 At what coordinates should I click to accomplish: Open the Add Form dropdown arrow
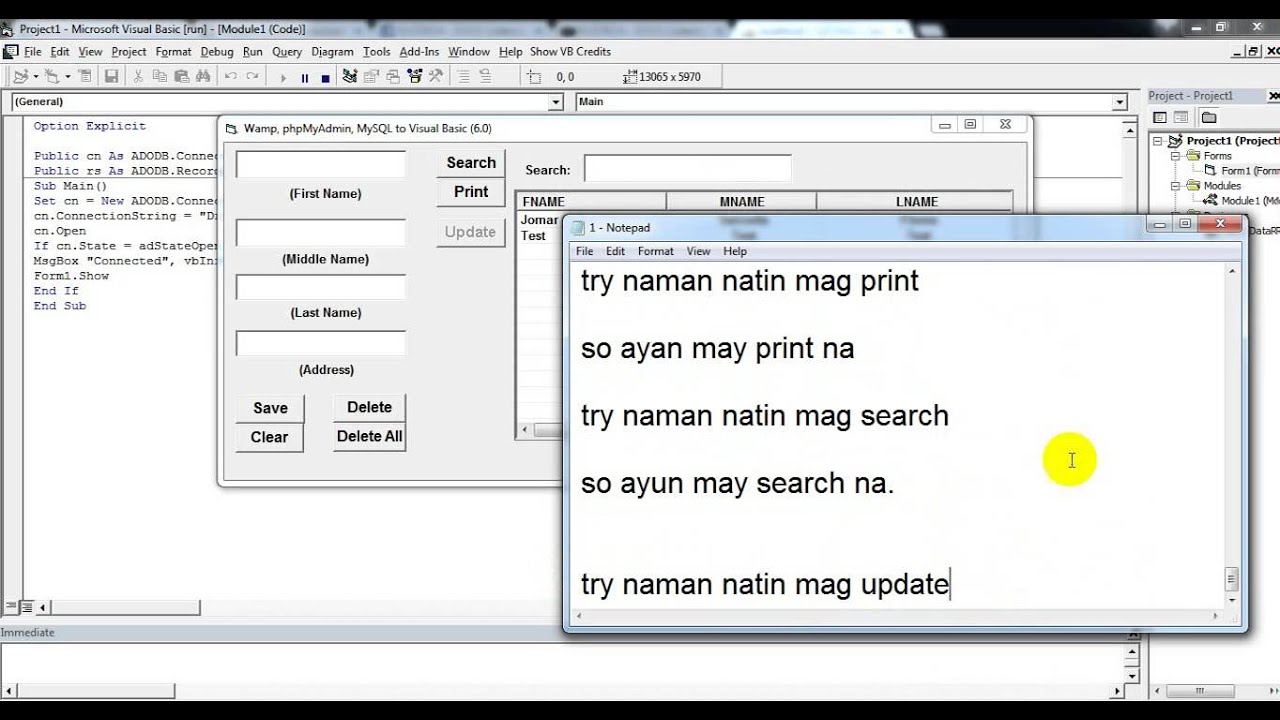click(x=68, y=76)
